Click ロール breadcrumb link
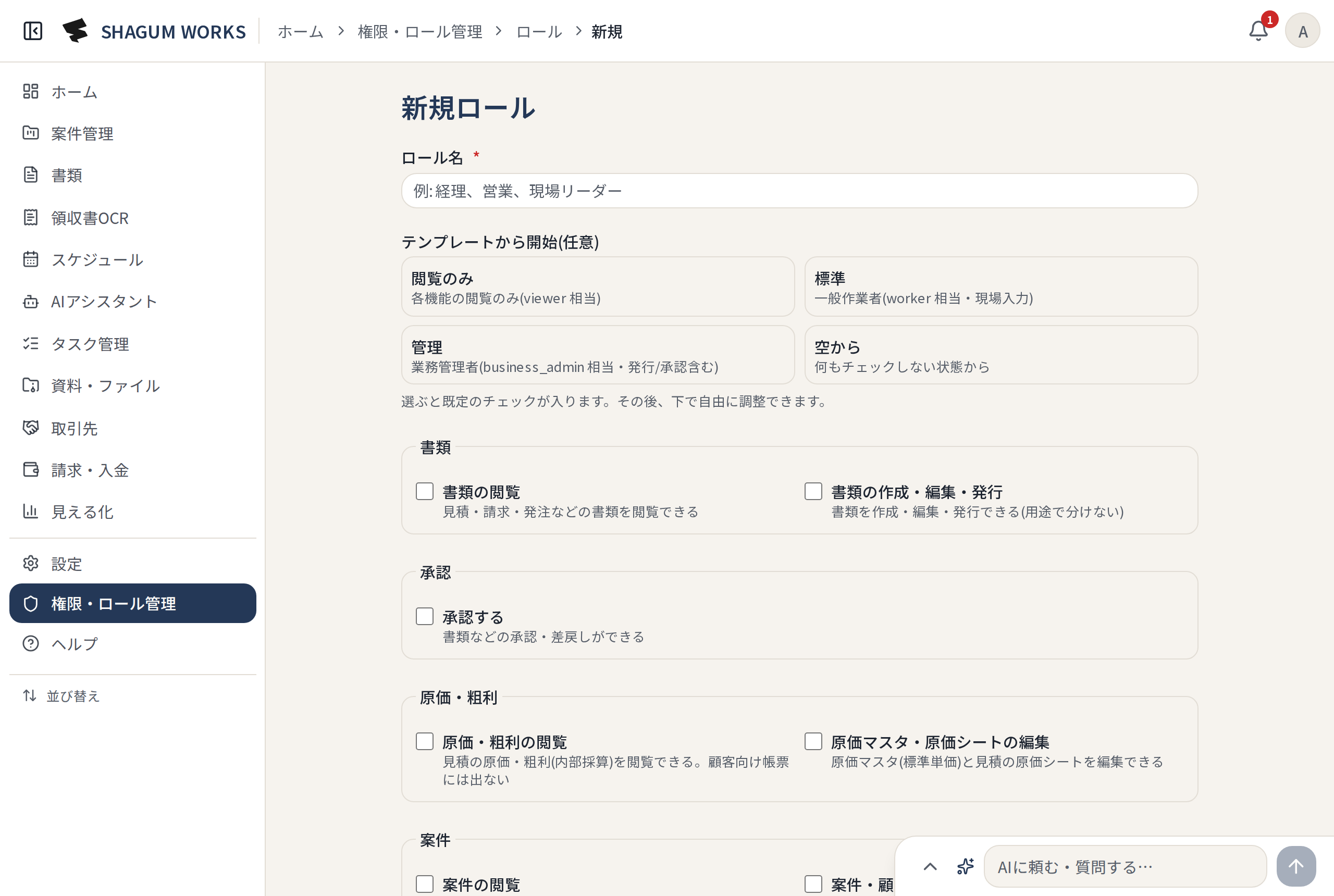 point(539,31)
